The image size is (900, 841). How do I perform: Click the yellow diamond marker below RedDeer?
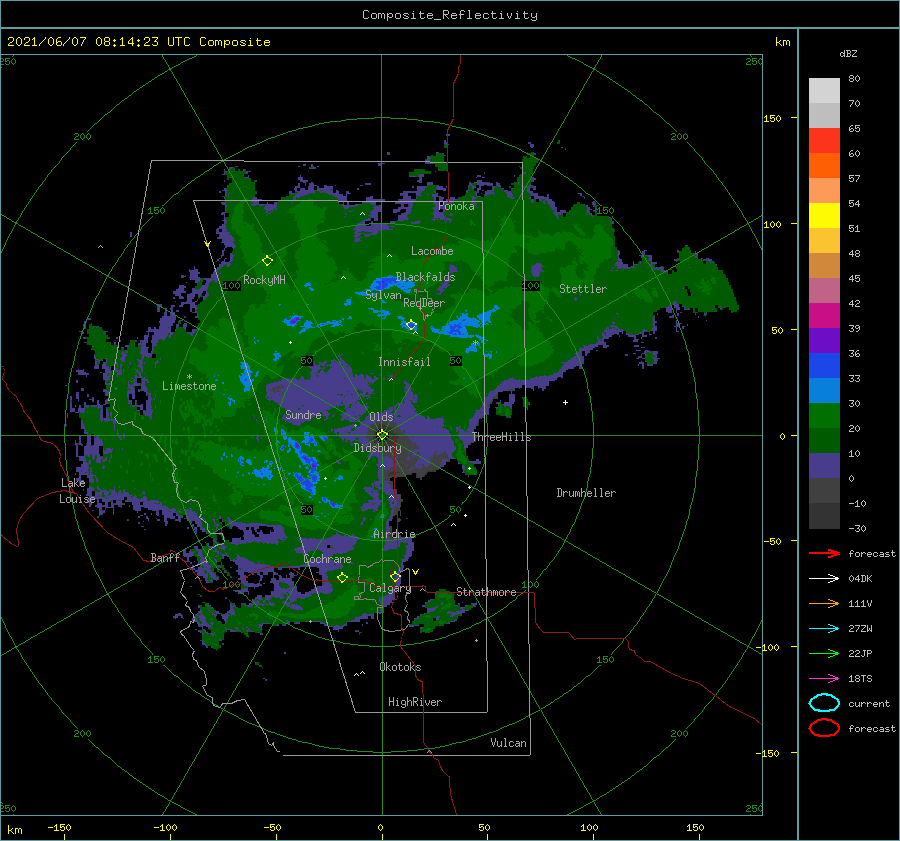411,325
